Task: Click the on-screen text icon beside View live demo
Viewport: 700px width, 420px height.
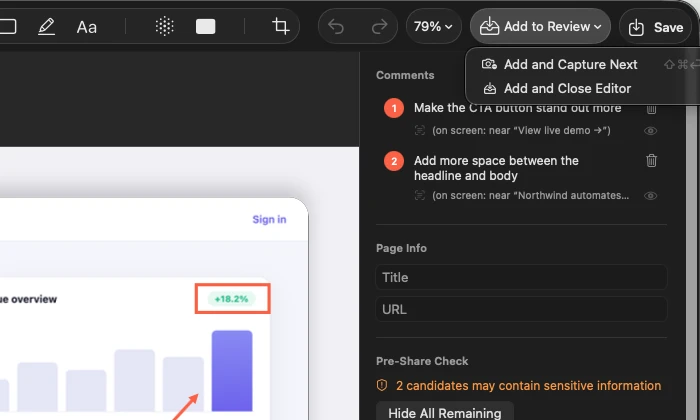Action: [x=420, y=130]
